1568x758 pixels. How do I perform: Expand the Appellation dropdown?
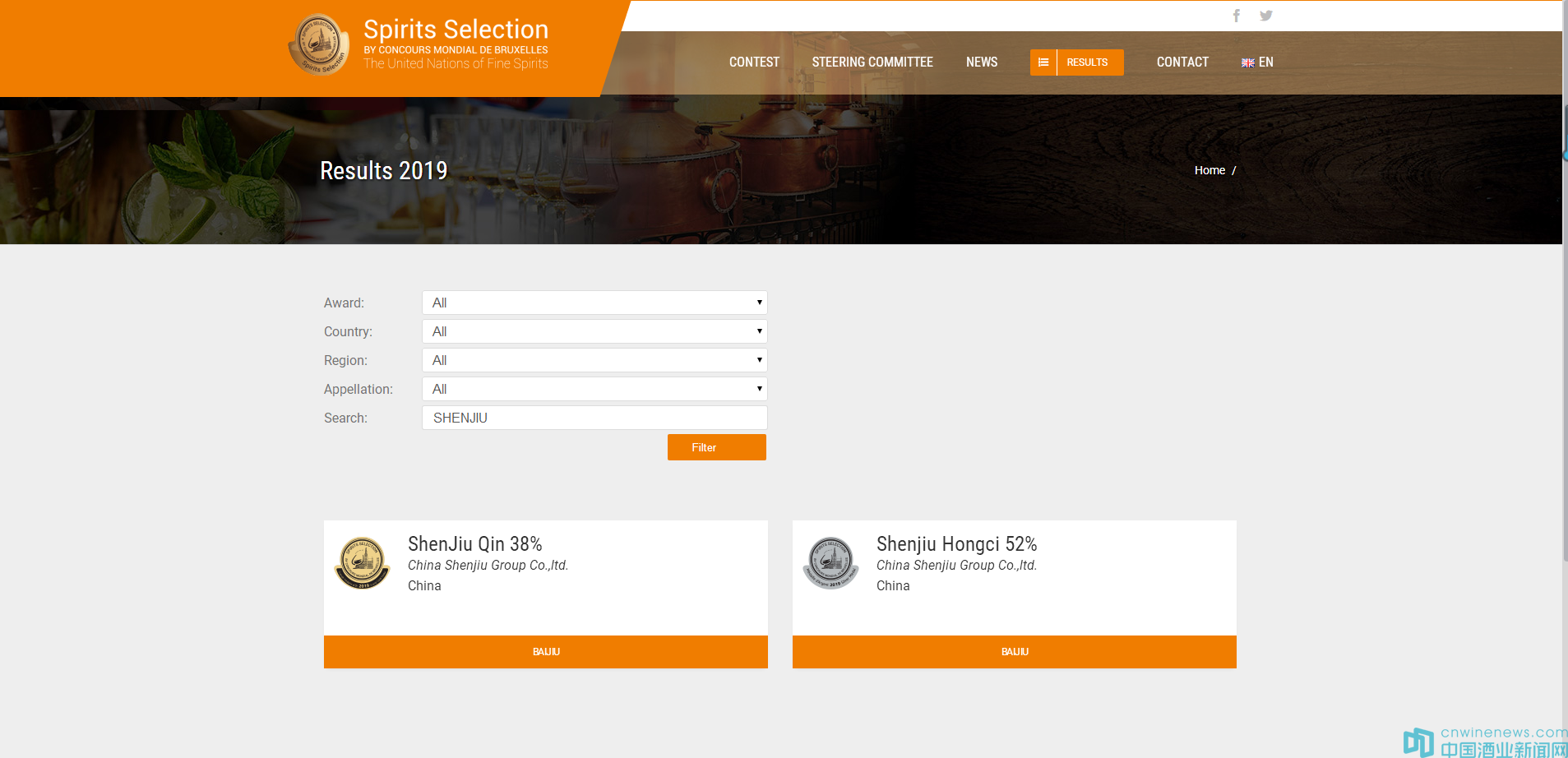click(594, 389)
